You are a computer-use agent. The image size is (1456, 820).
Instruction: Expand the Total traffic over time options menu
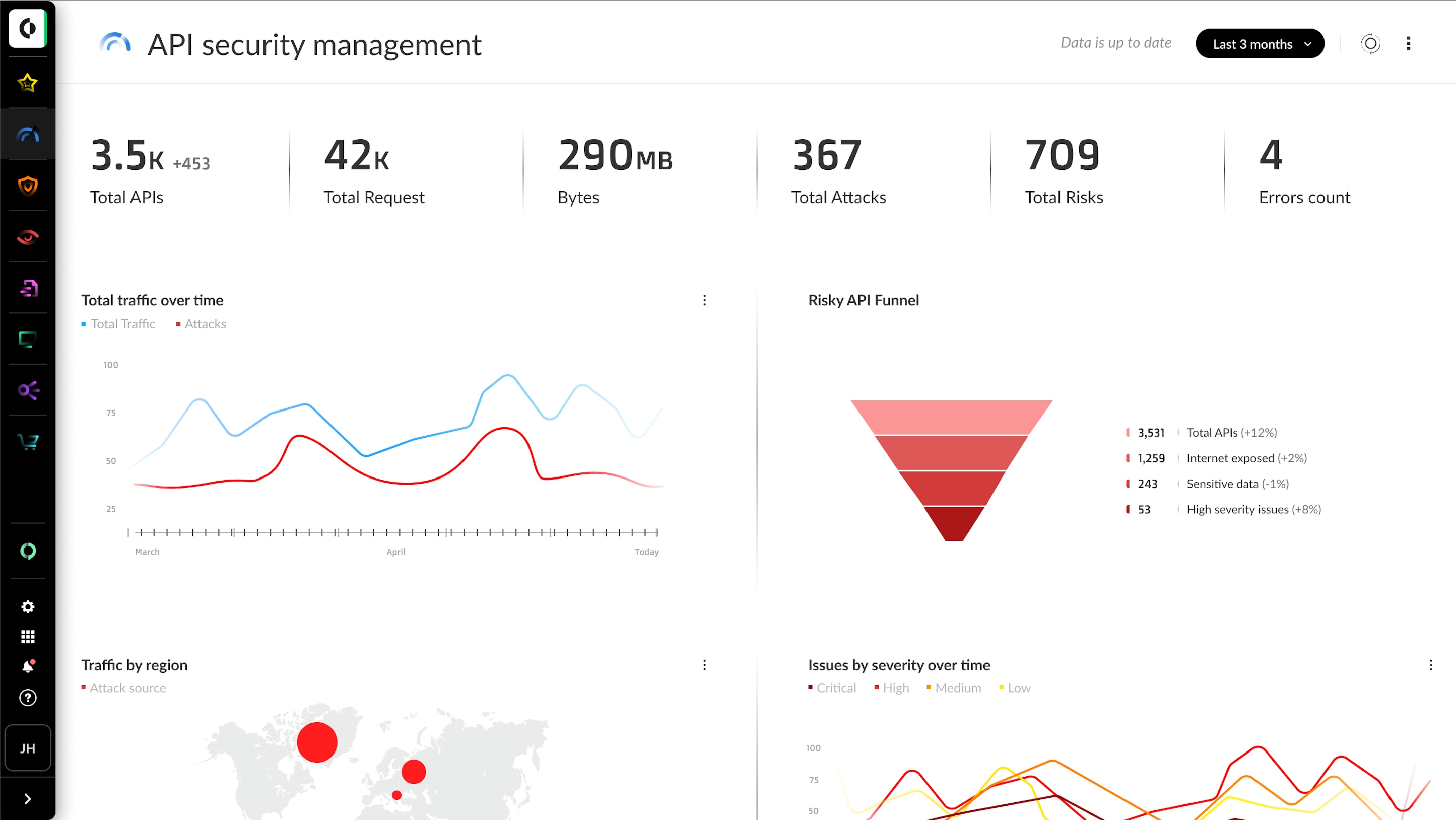coord(704,300)
